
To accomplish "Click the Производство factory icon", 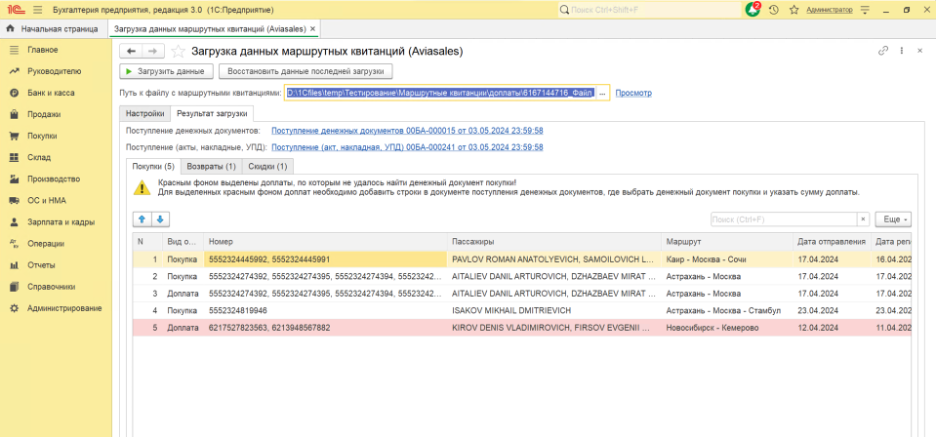I will 14,179.
